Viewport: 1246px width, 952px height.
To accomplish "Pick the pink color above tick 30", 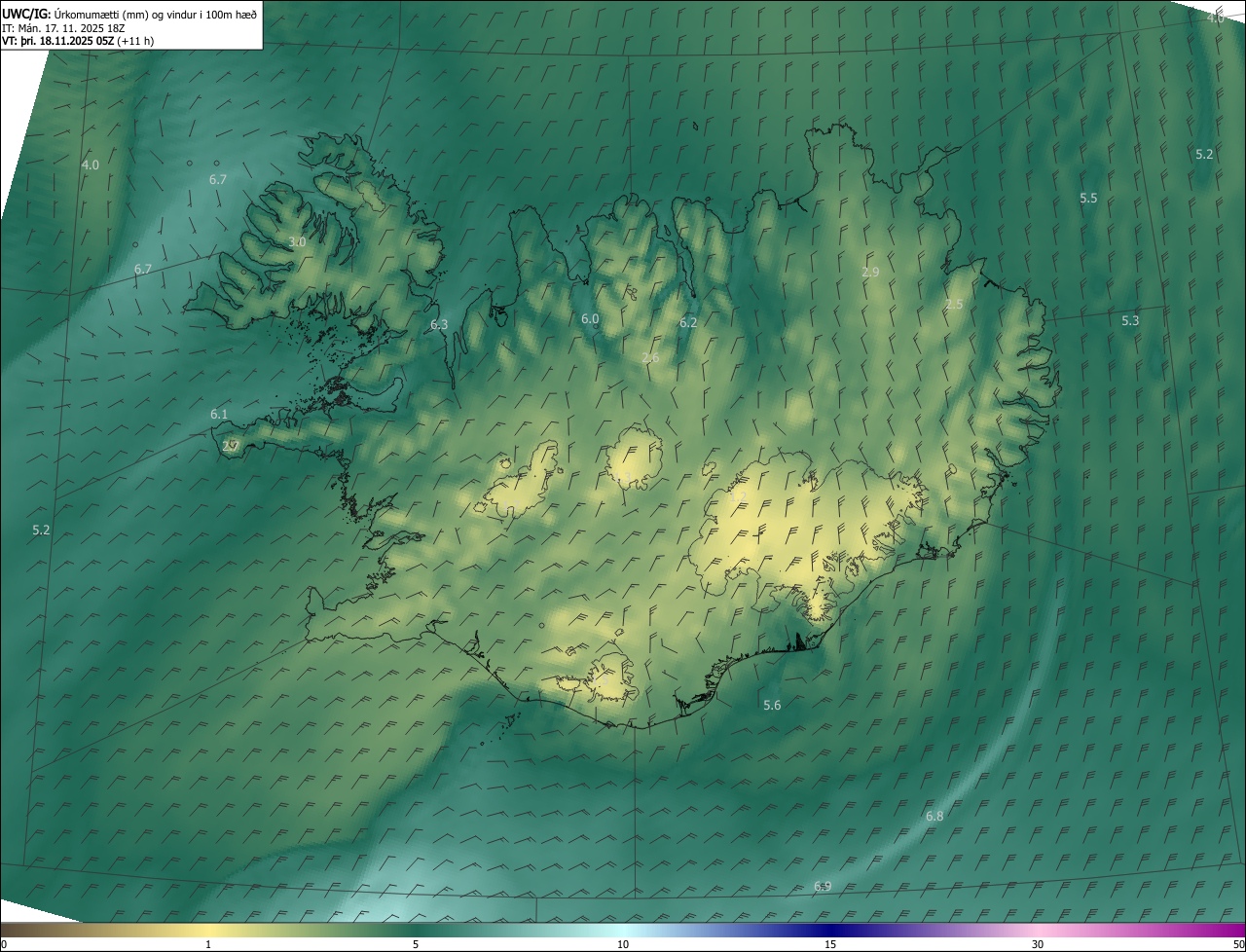I will (1038, 930).
